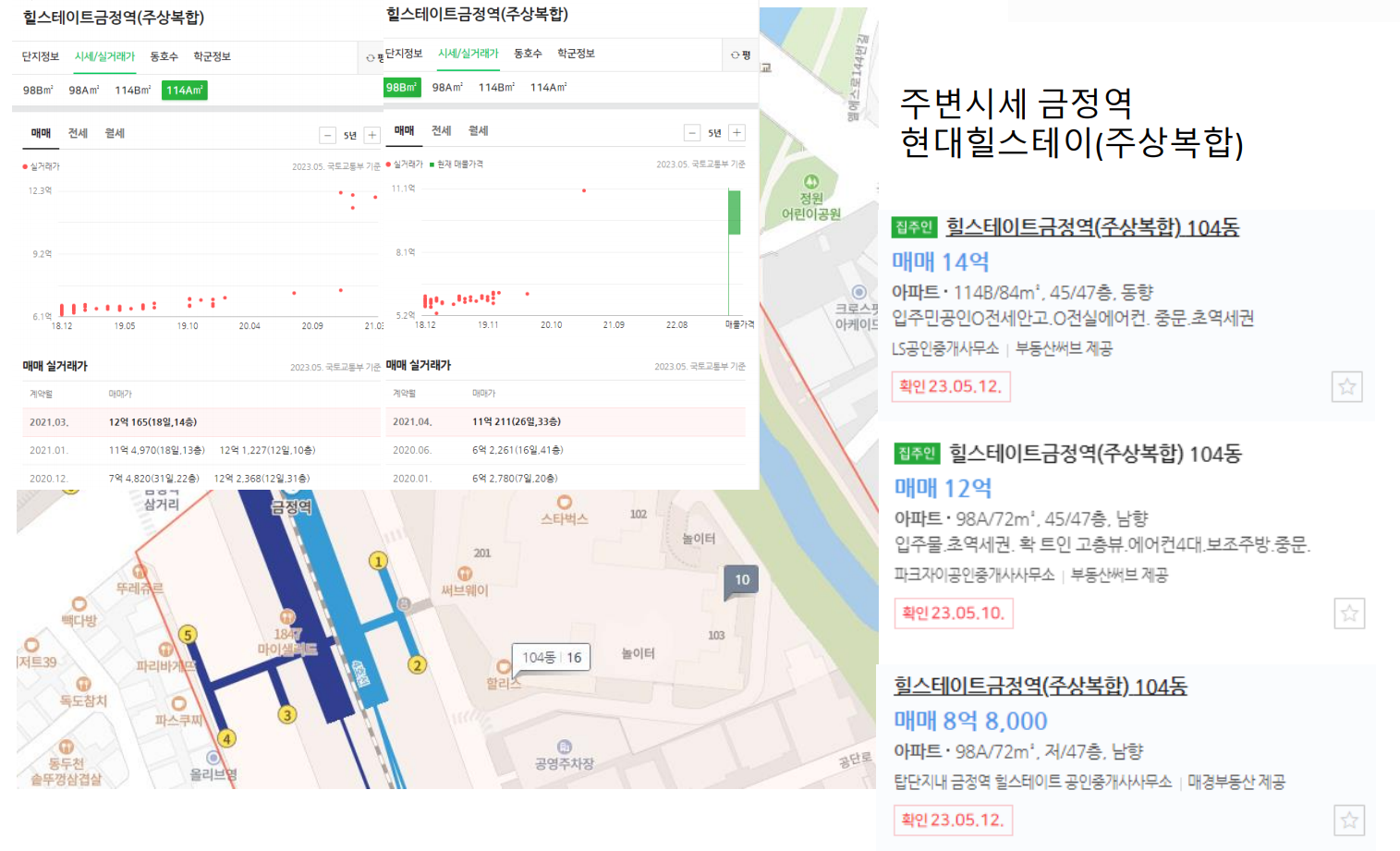The image size is (1400, 851).
Task: Choose 98Am² size in left panel
Action: pyautogui.click(x=83, y=90)
